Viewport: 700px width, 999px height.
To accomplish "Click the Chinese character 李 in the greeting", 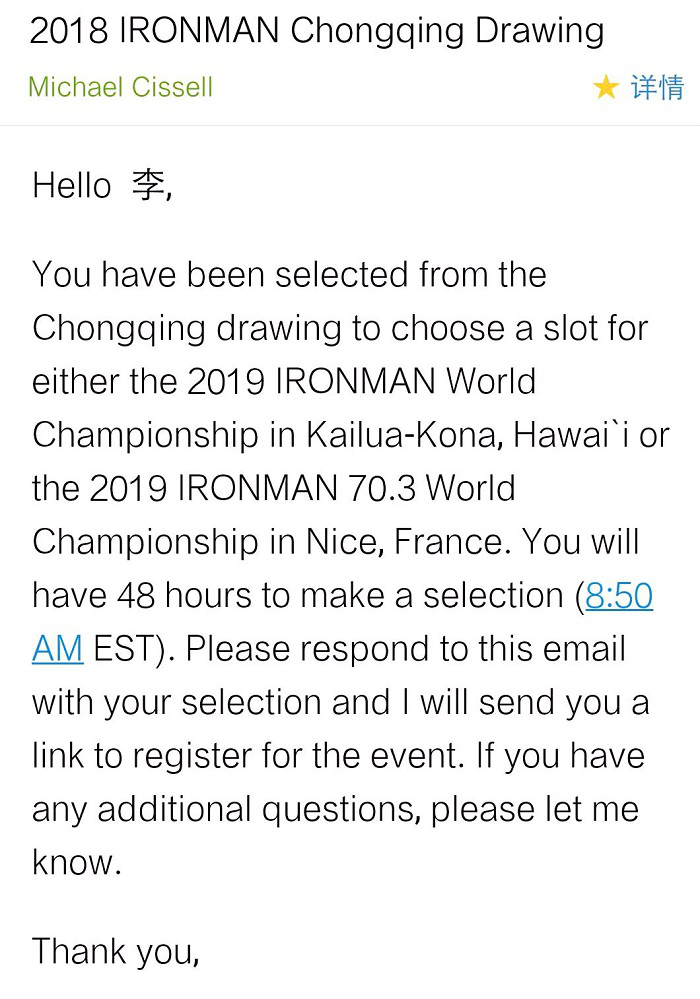I will point(150,186).
